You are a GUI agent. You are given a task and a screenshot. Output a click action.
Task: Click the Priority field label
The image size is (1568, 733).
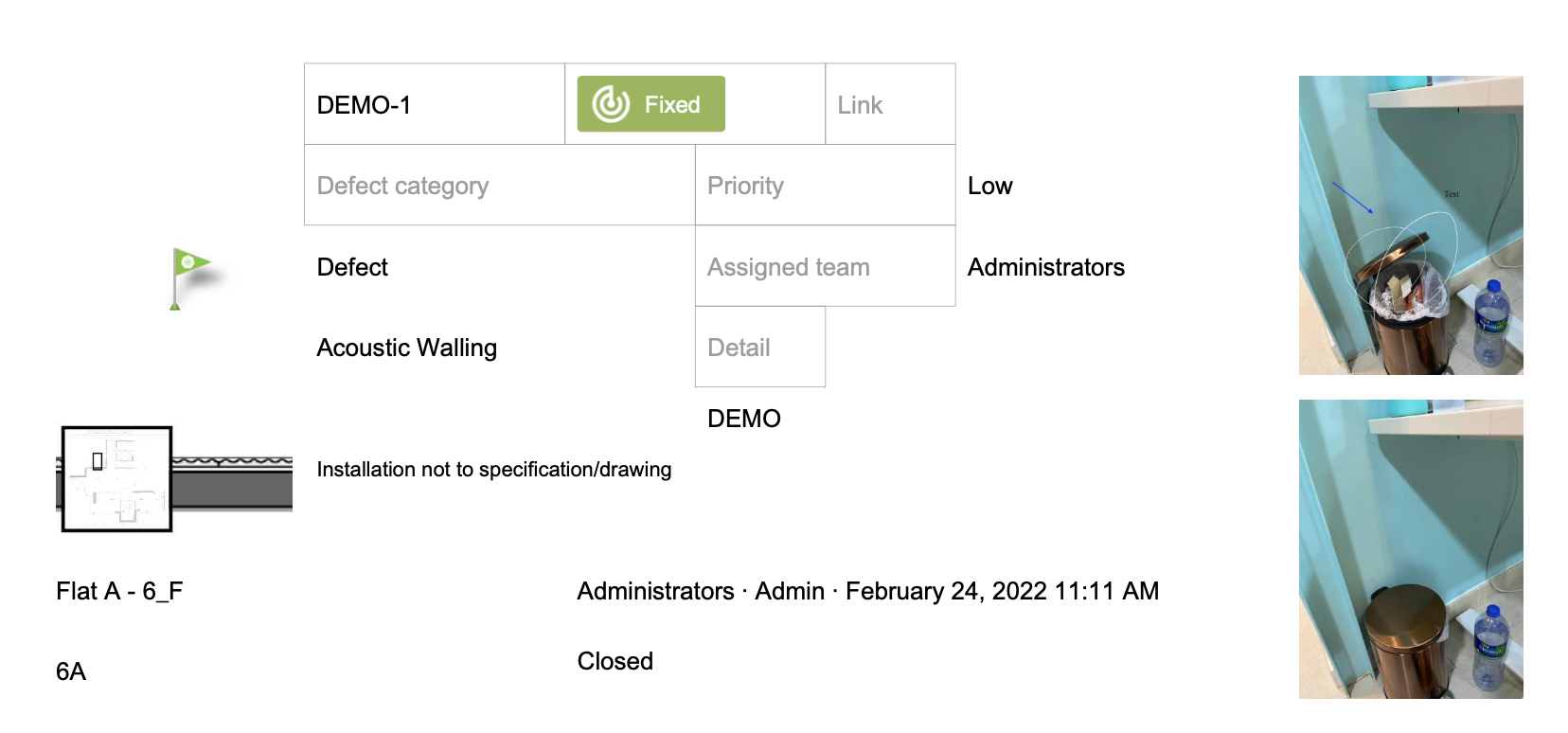[x=745, y=186]
